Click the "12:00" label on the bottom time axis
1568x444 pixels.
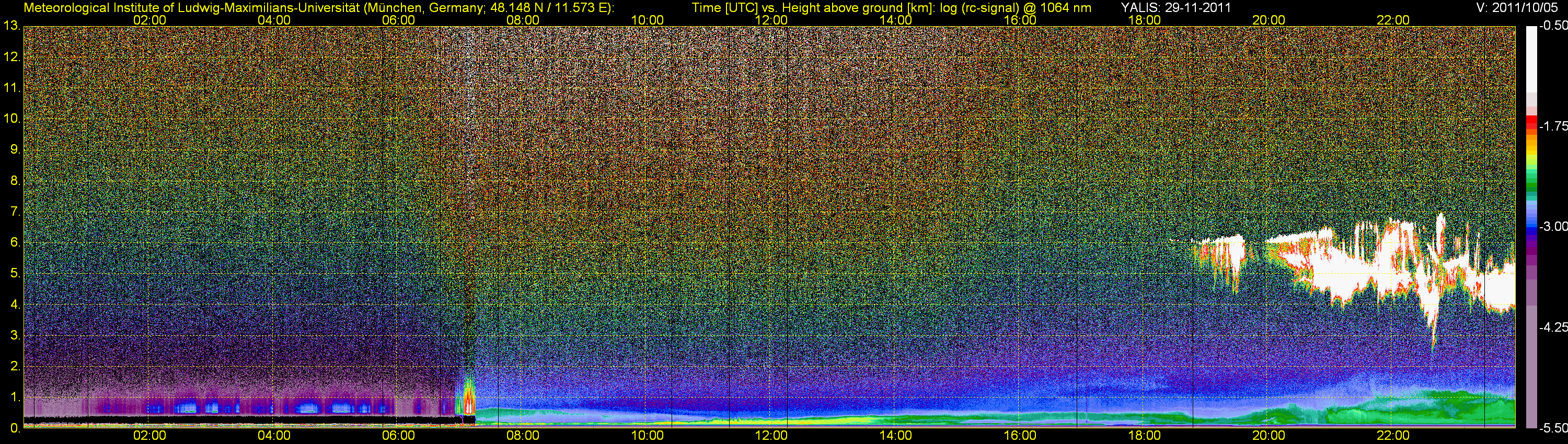pyautogui.click(x=771, y=436)
